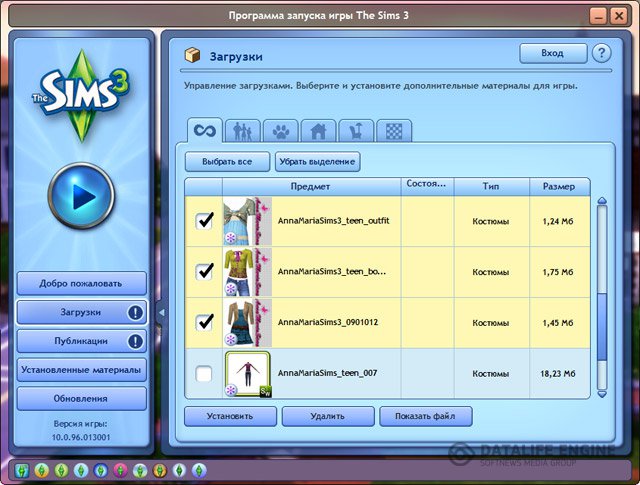Uncheck the AnnaMariaSims3_teen_bo... checkbox
The width and height of the screenshot is (640, 485).
(204, 271)
